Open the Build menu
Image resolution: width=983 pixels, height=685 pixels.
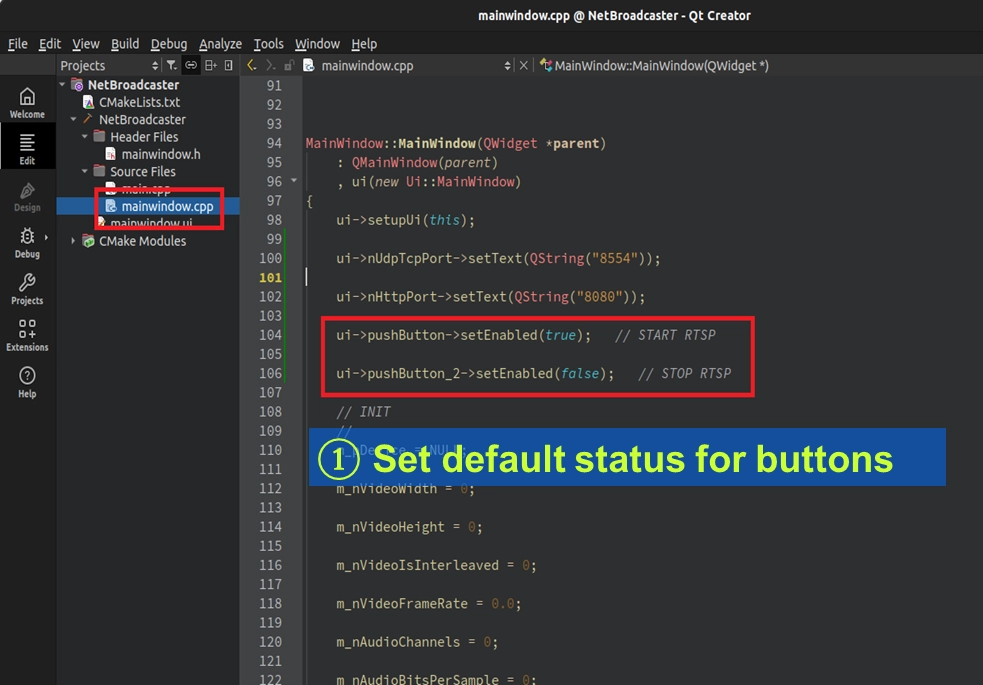[125, 44]
